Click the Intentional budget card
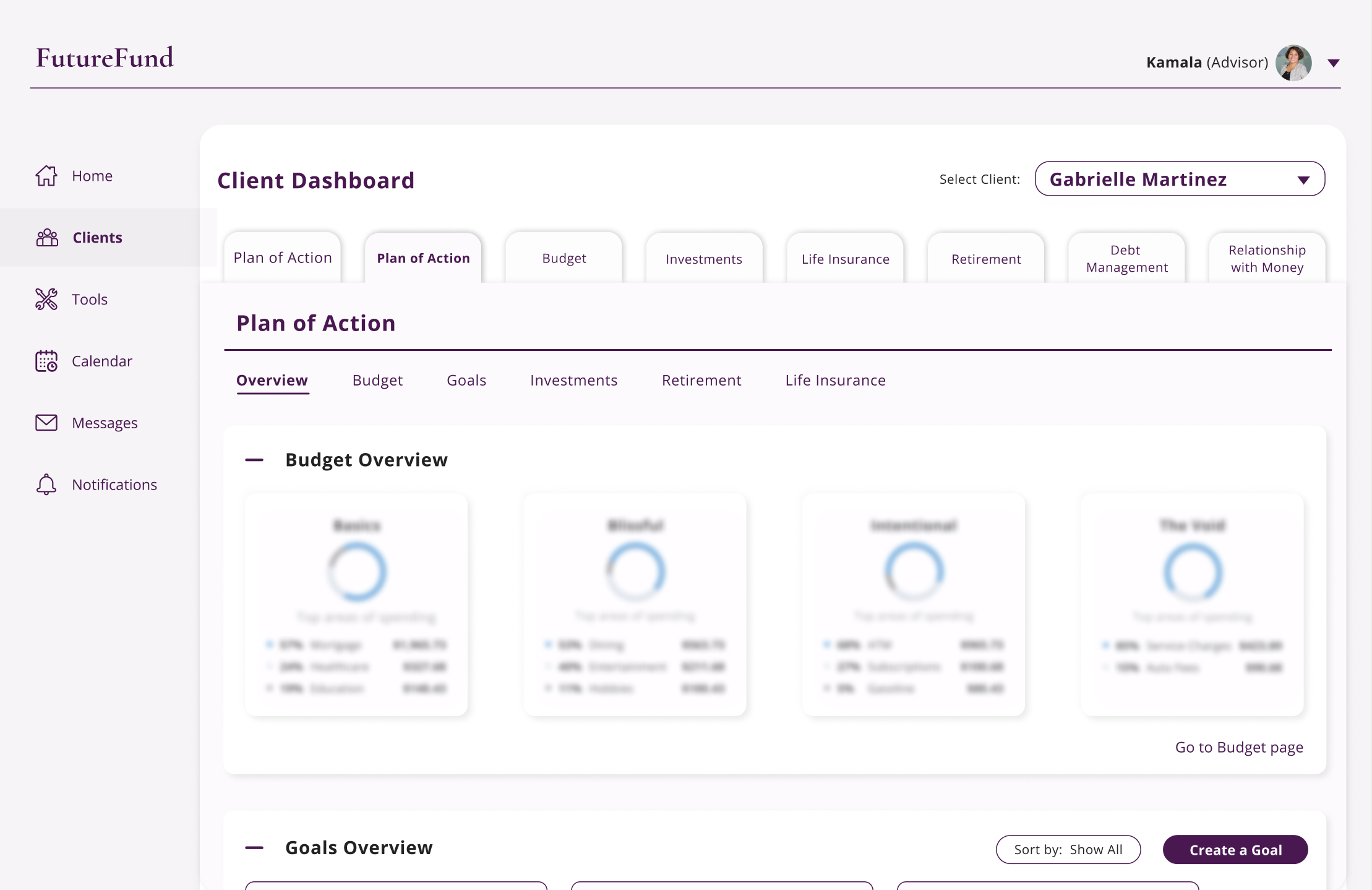The height and width of the screenshot is (890, 1372). 914,605
